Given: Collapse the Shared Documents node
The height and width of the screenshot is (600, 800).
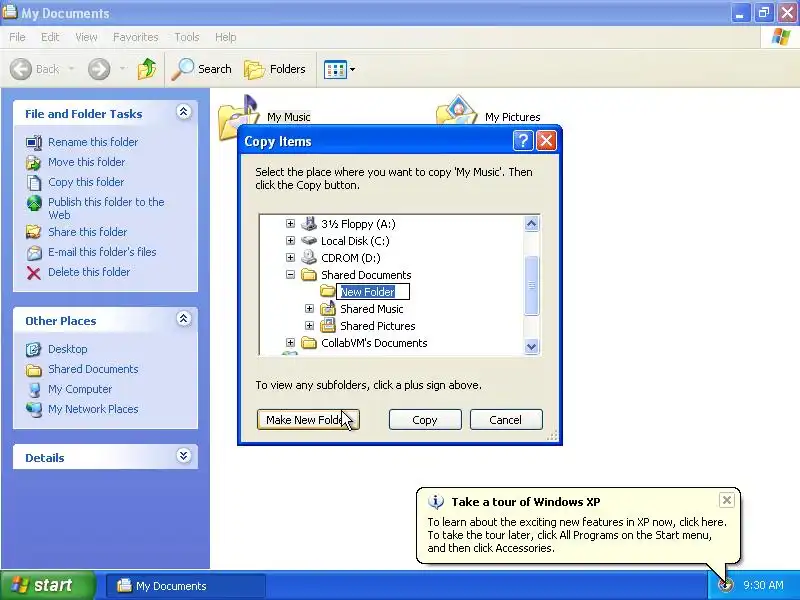Looking at the screenshot, I should [290, 274].
